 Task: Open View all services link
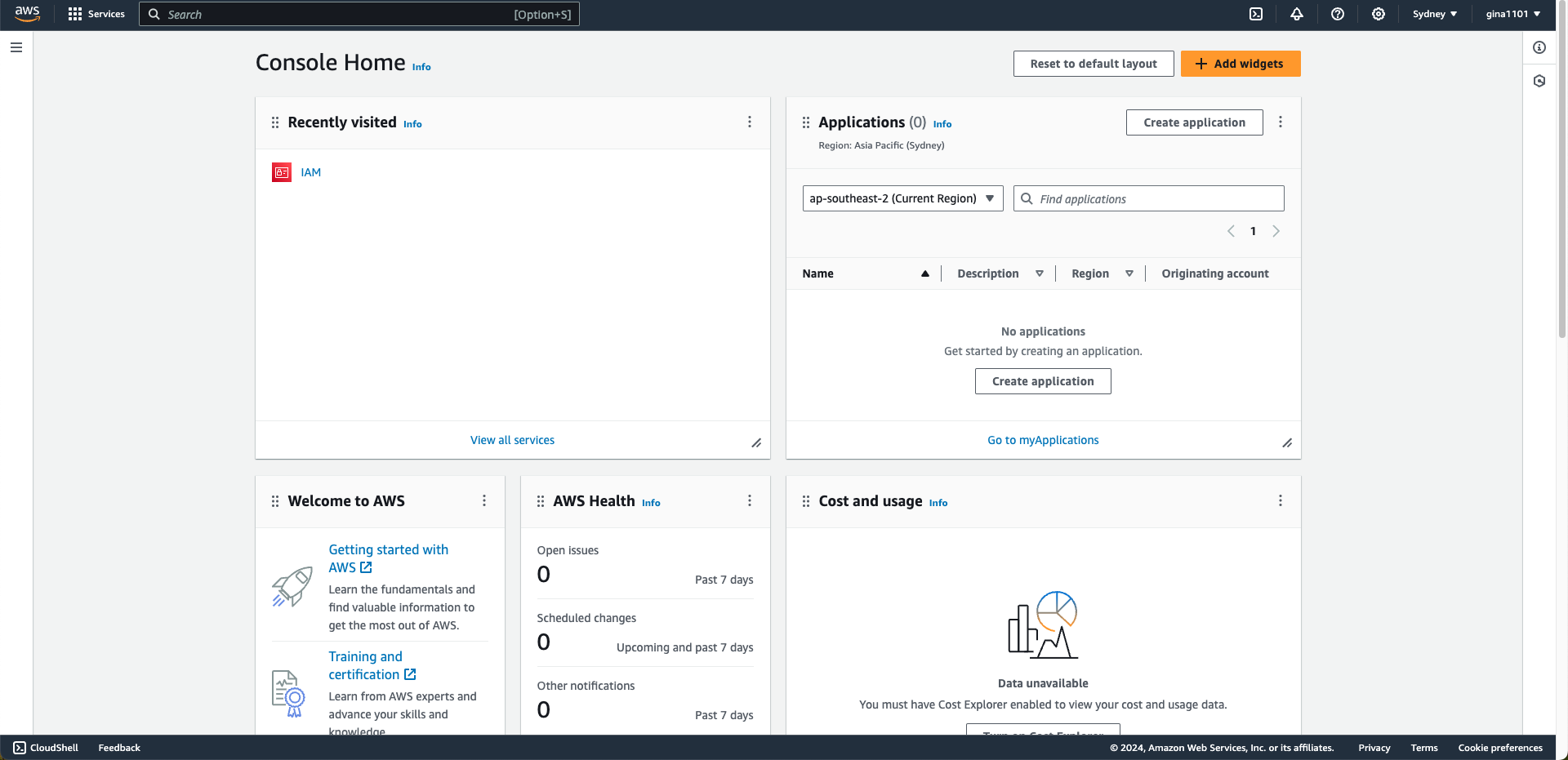pyautogui.click(x=512, y=440)
